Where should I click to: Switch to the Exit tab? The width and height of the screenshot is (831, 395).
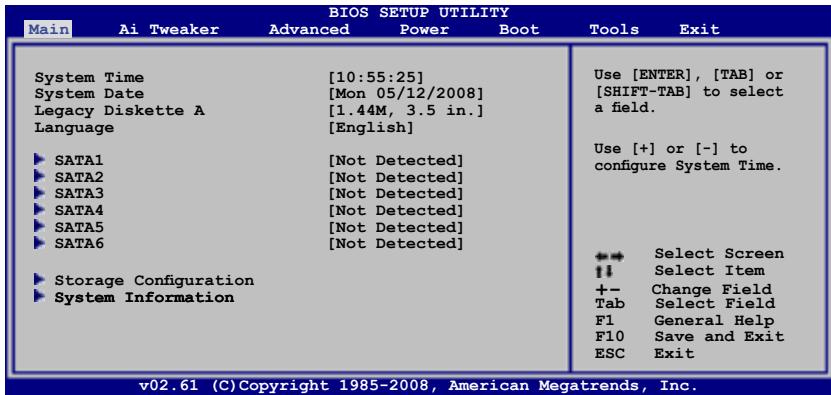pyautogui.click(x=700, y=29)
